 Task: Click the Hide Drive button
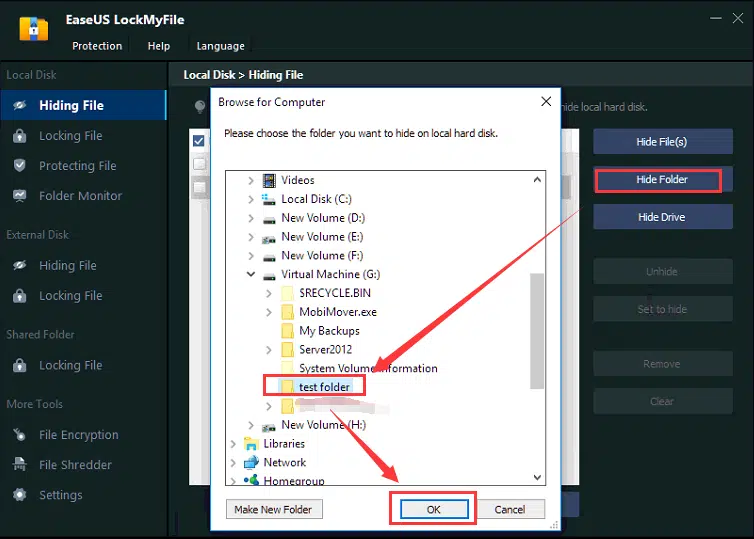pos(662,217)
